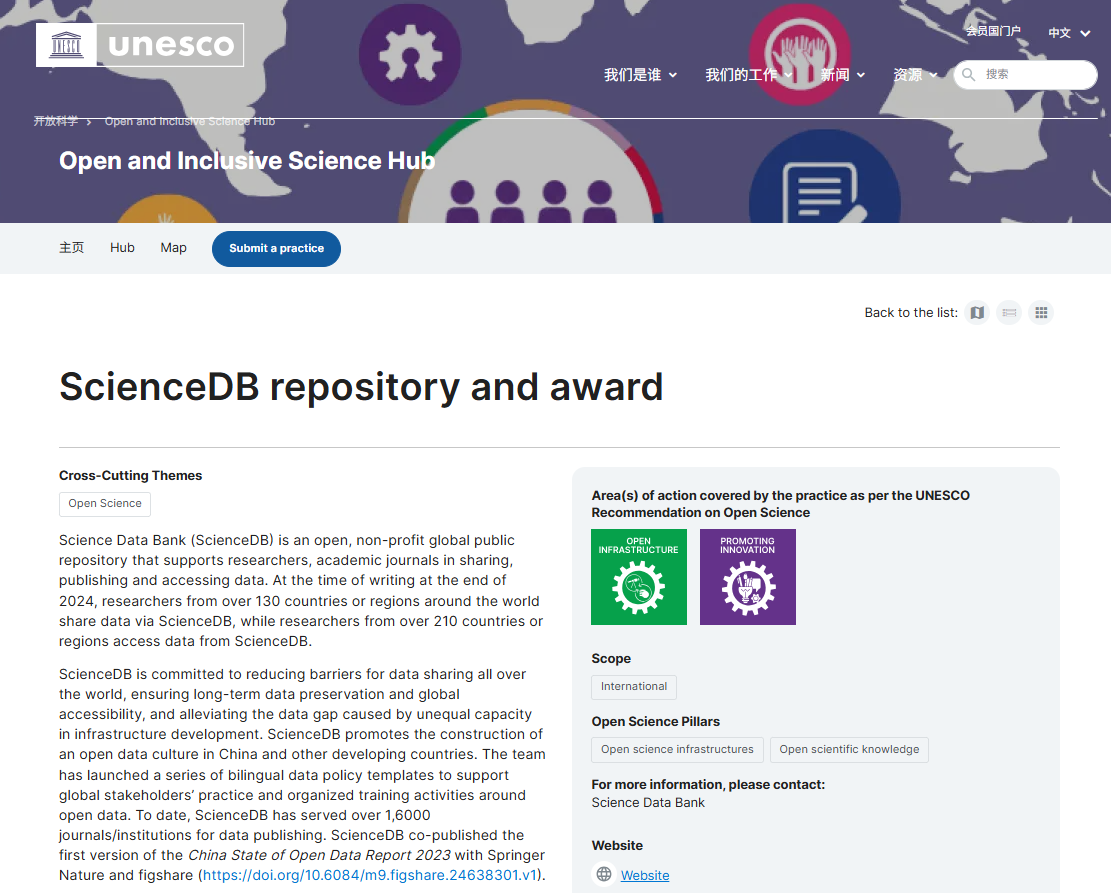This screenshot has height=893, width=1111.
Task: Select the Promoting Innovation purple tile
Action: pyautogui.click(x=748, y=577)
